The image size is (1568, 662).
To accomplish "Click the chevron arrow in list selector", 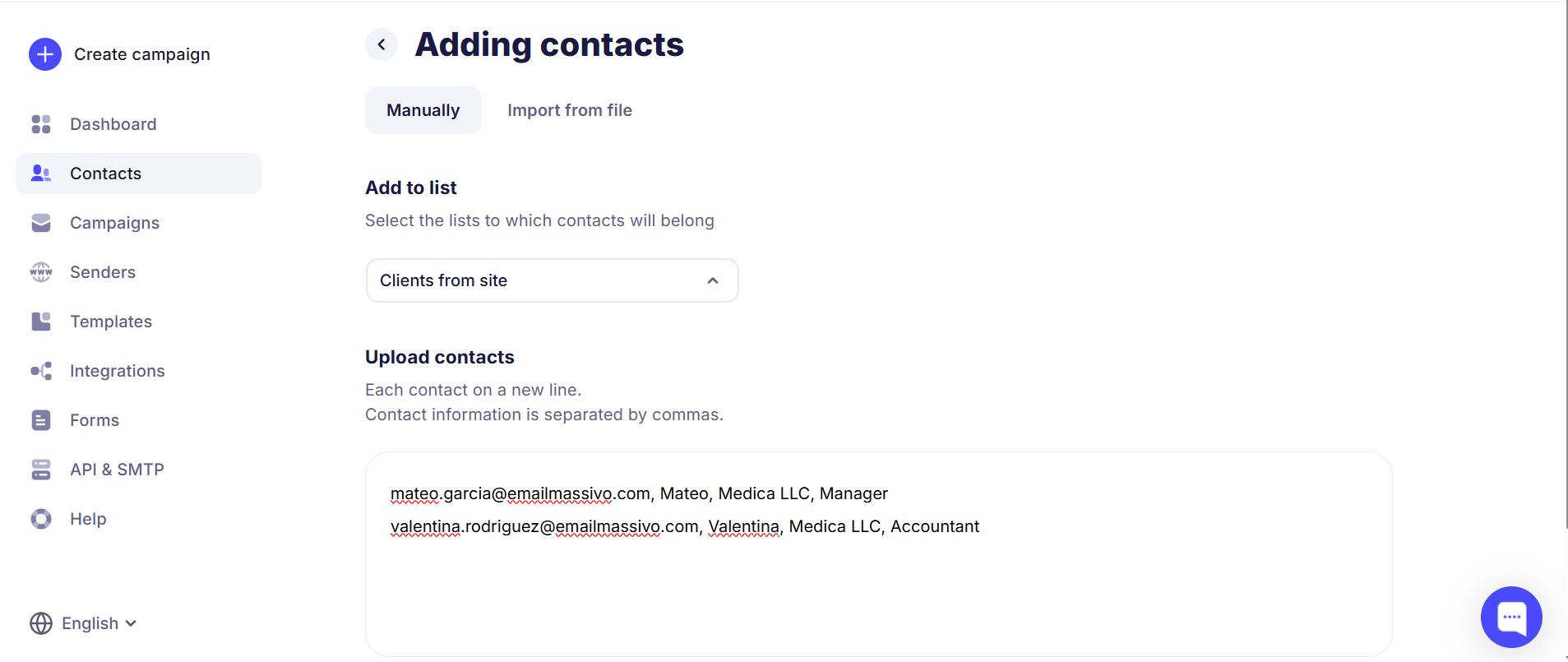I will pyautogui.click(x=713, y=280).
